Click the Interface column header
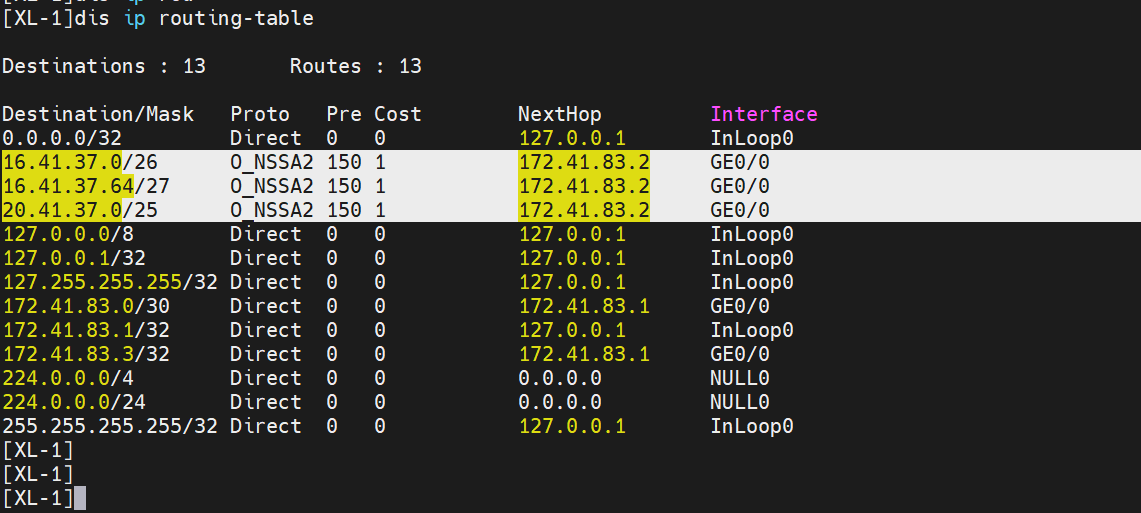Image resolution: width=1141 pixels, height=513 pixels. (x=763, y=114)
